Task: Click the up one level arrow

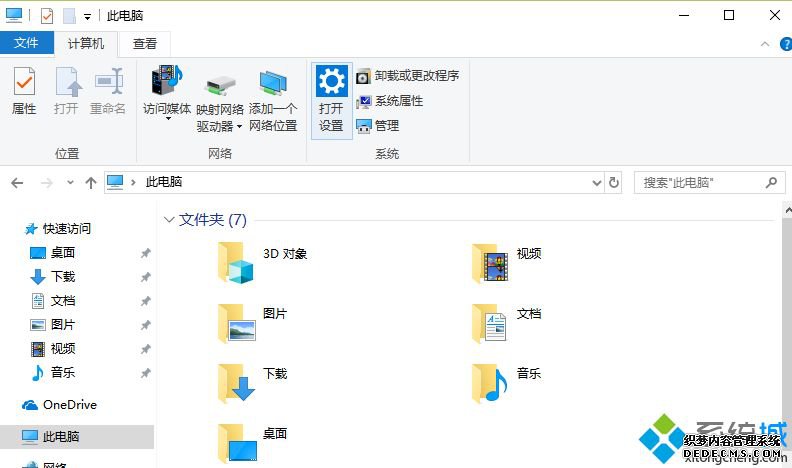Action: (91, 183)
